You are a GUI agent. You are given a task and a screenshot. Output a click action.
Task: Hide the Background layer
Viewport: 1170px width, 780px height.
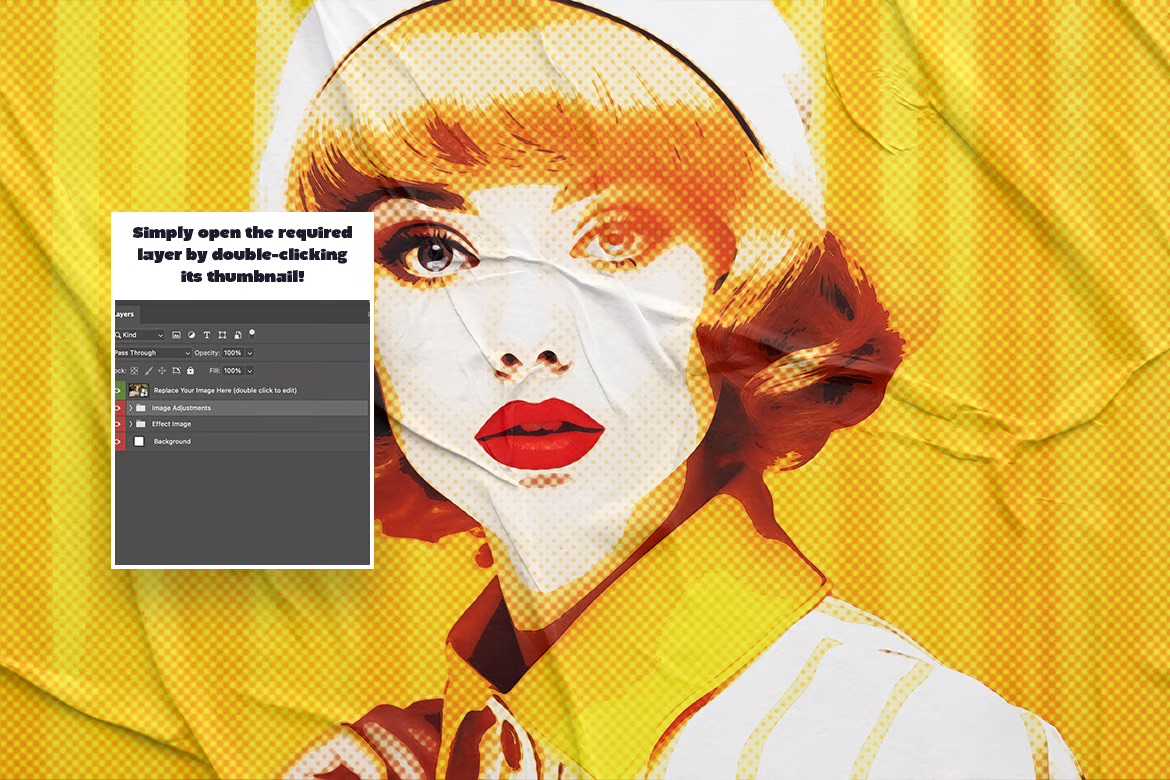click(115, 441)
